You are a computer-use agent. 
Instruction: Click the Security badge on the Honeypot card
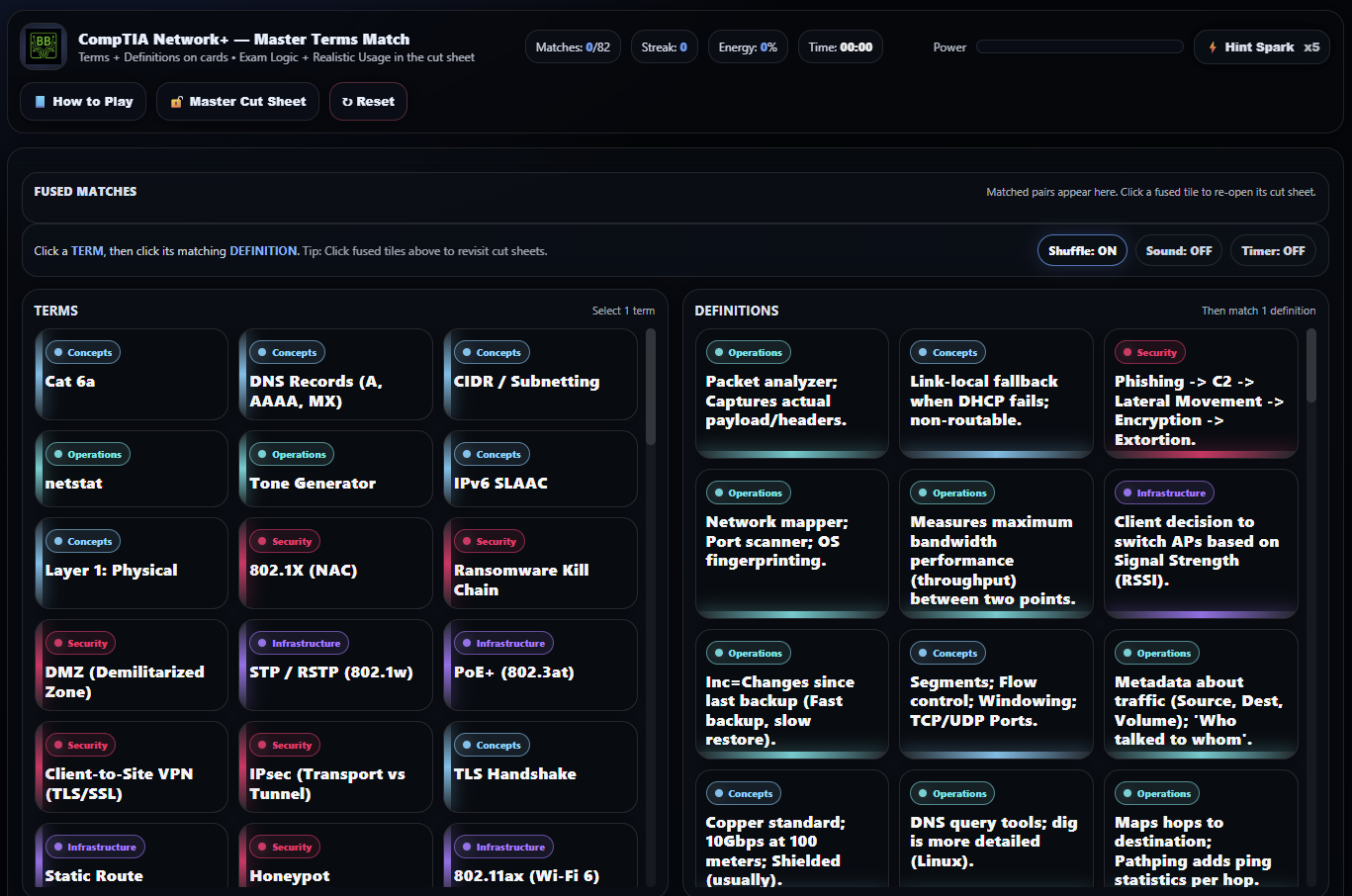click(285, 847)
